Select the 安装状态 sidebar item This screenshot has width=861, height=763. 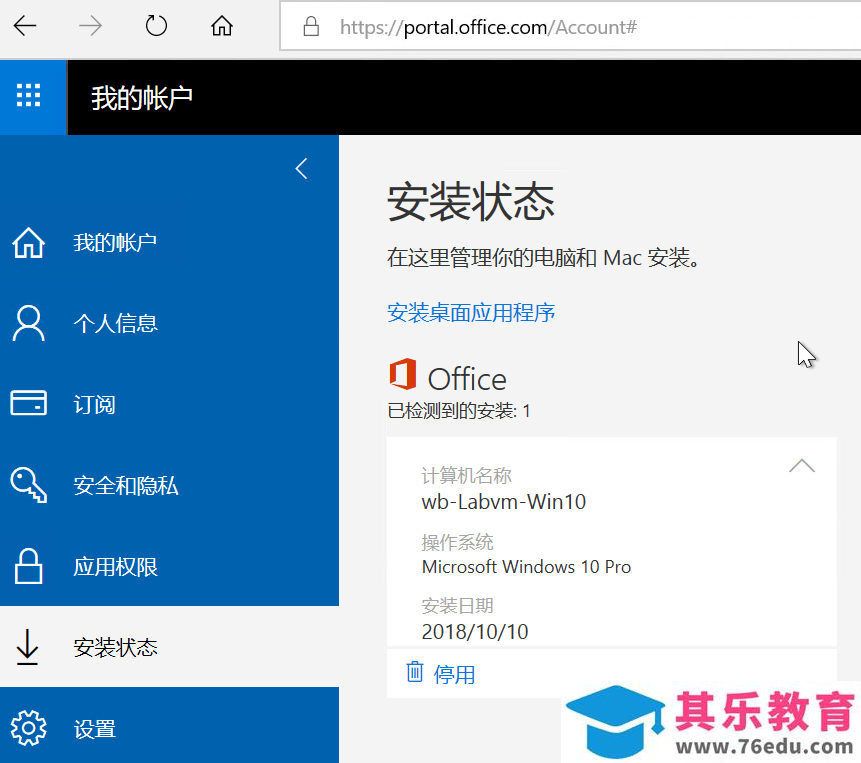[x=169, y=647]
